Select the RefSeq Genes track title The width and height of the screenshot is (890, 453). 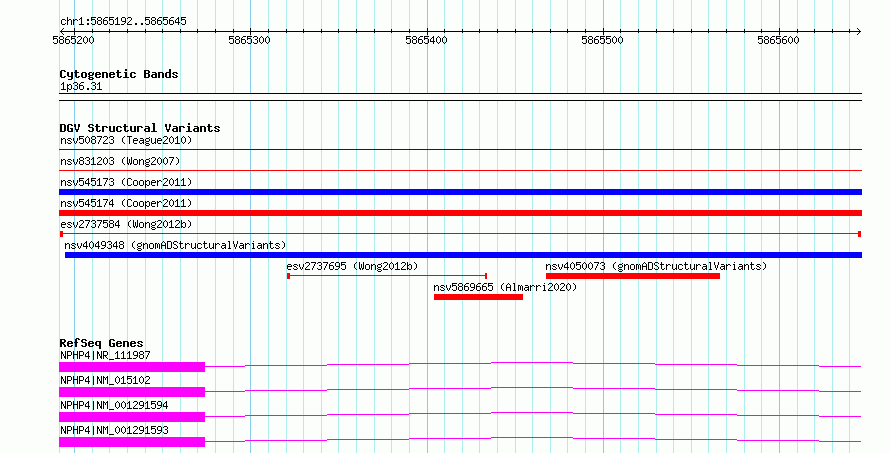[x=102, y=343]
